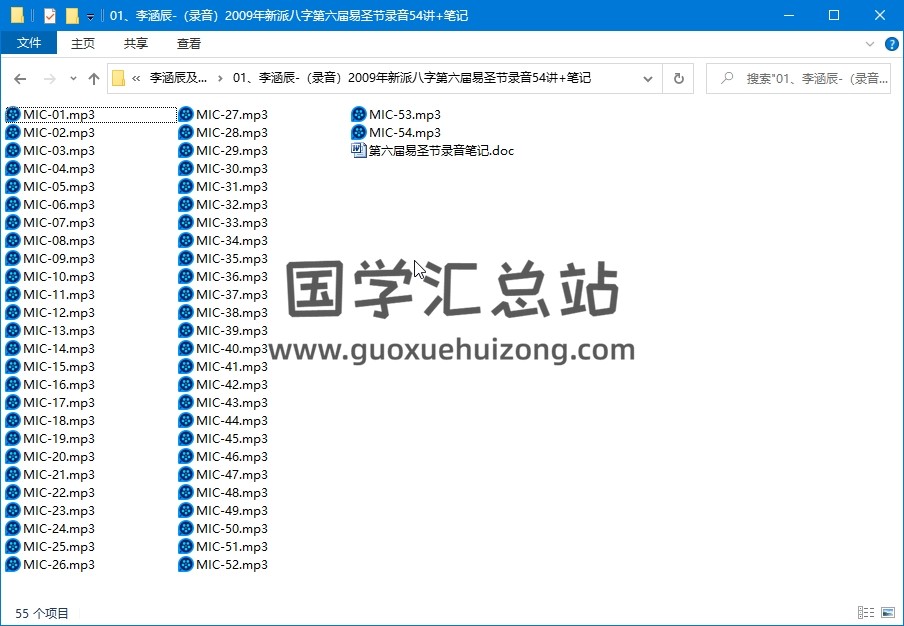The width and height of the screenshot is (904, 626).
Task: Open Customize Quick Access Toolbar dropdown
Action: point(90,16)
